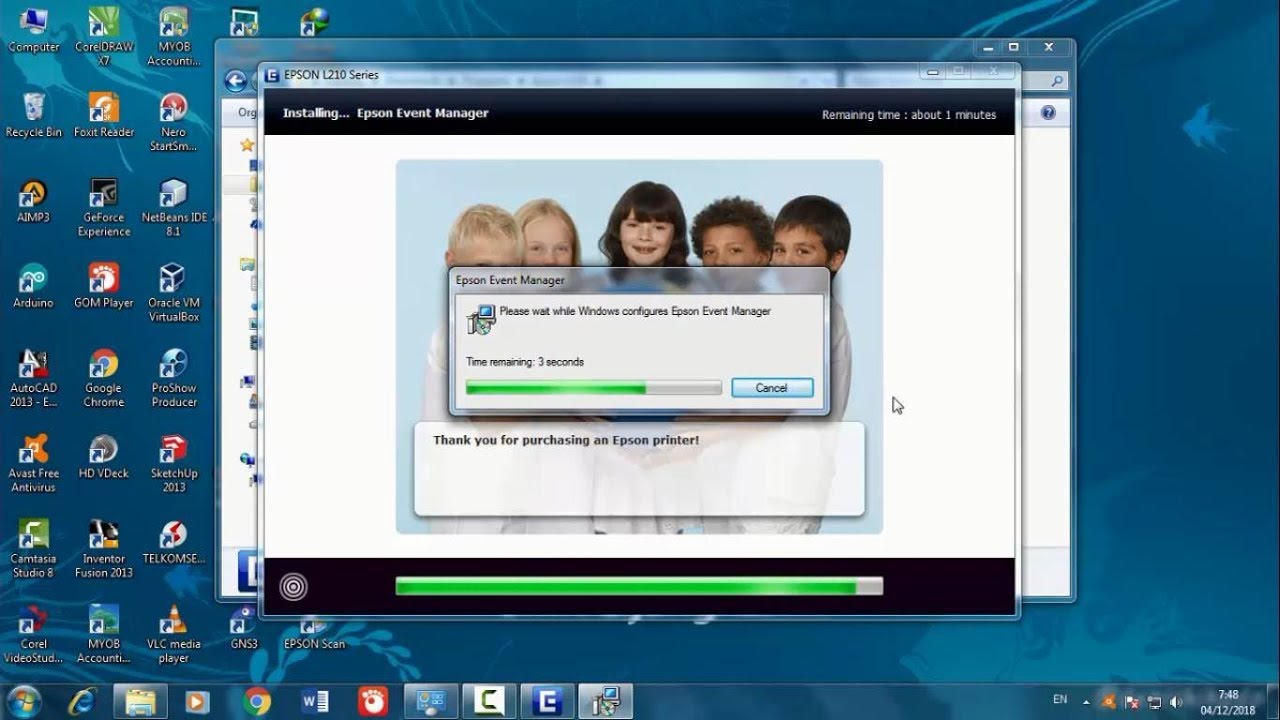
Task: Open SketchUp 2013 shortcut
Action: pos(174,463)
